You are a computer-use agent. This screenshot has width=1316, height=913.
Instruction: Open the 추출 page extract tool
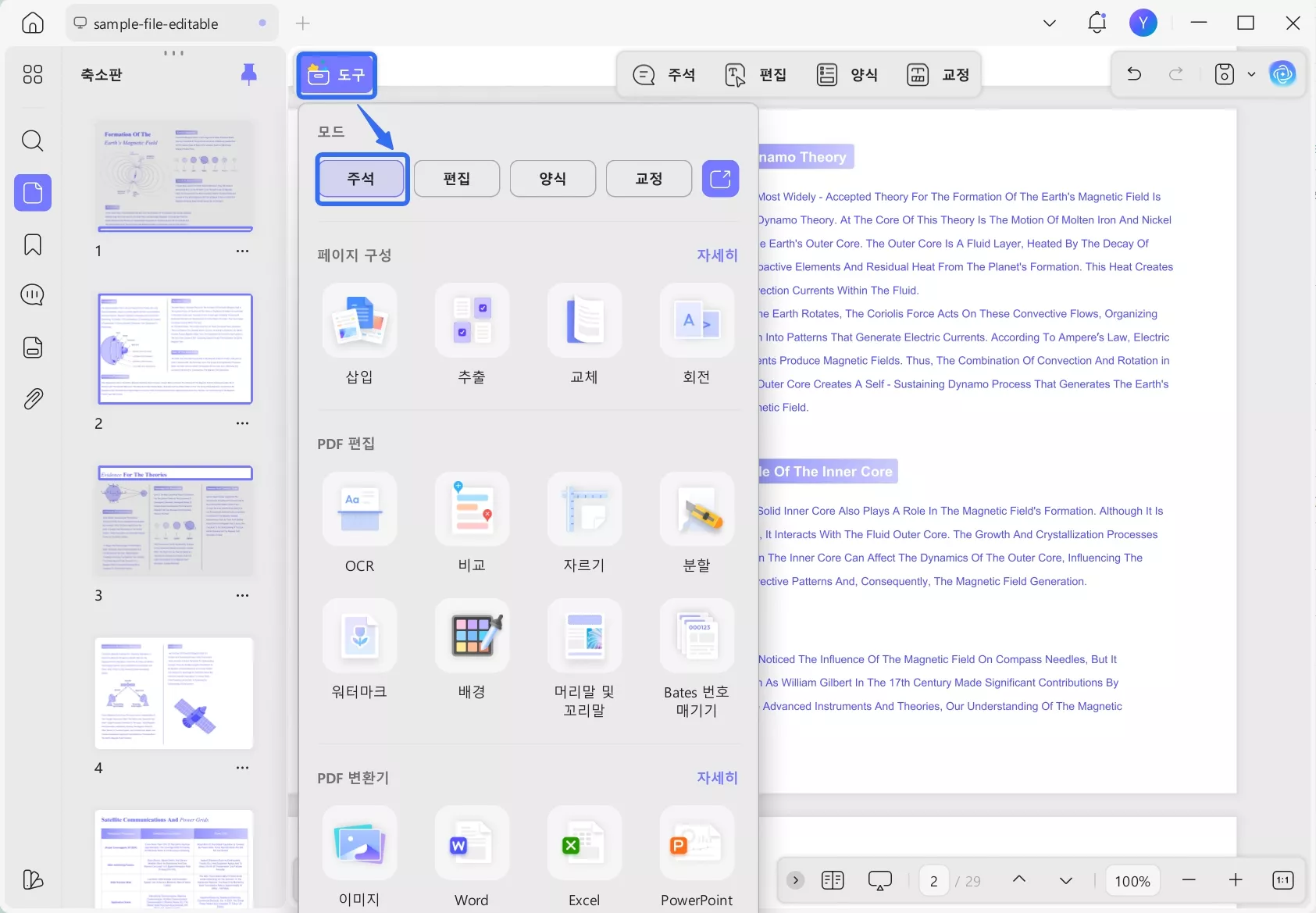472,334
